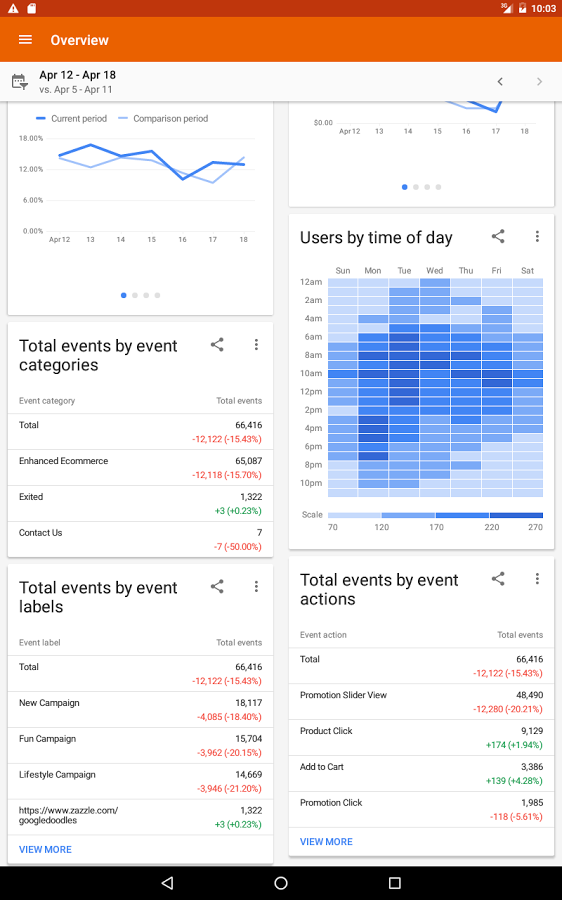This screenshot has width=562, height=900.
Task: Select fourth page dot under left line chart
Action: coord(157,295)
